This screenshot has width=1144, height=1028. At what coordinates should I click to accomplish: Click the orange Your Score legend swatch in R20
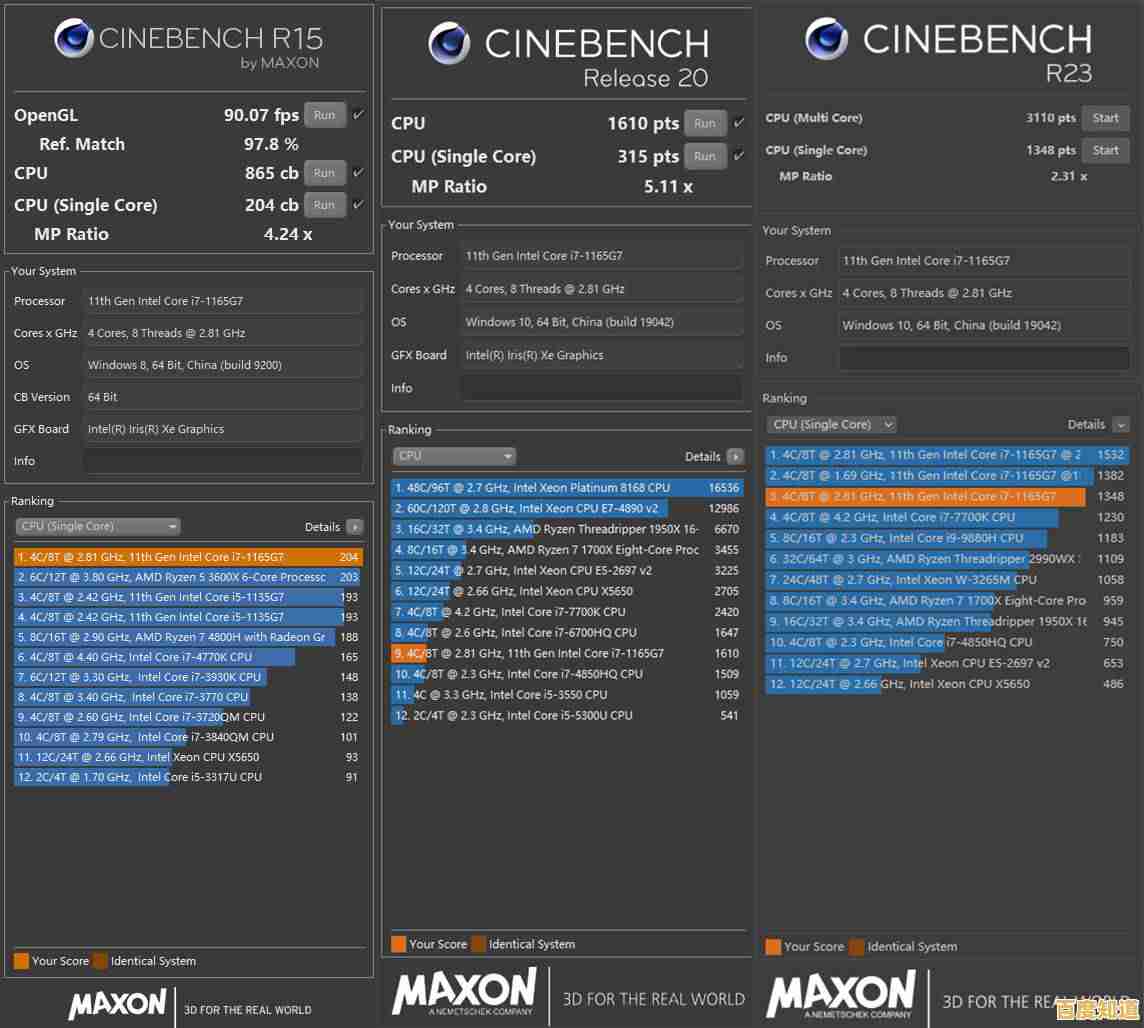[398, 944]
